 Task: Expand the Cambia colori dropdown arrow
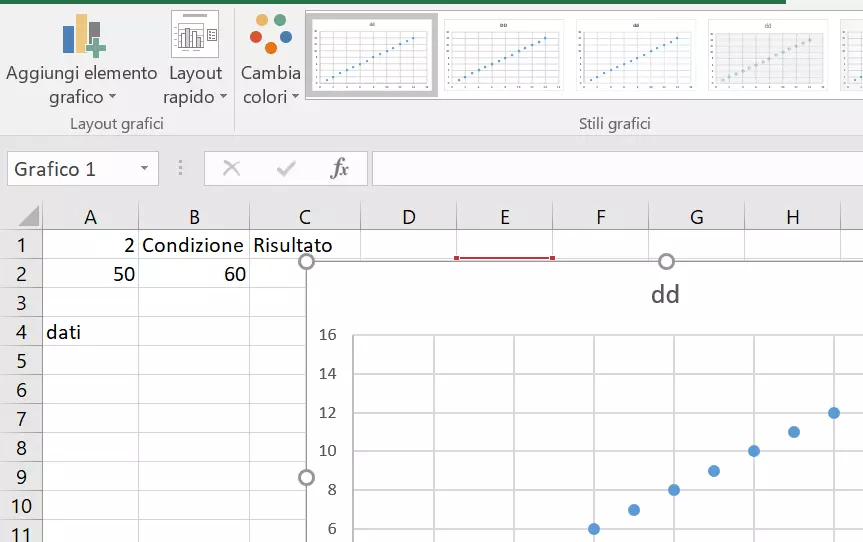295,98
